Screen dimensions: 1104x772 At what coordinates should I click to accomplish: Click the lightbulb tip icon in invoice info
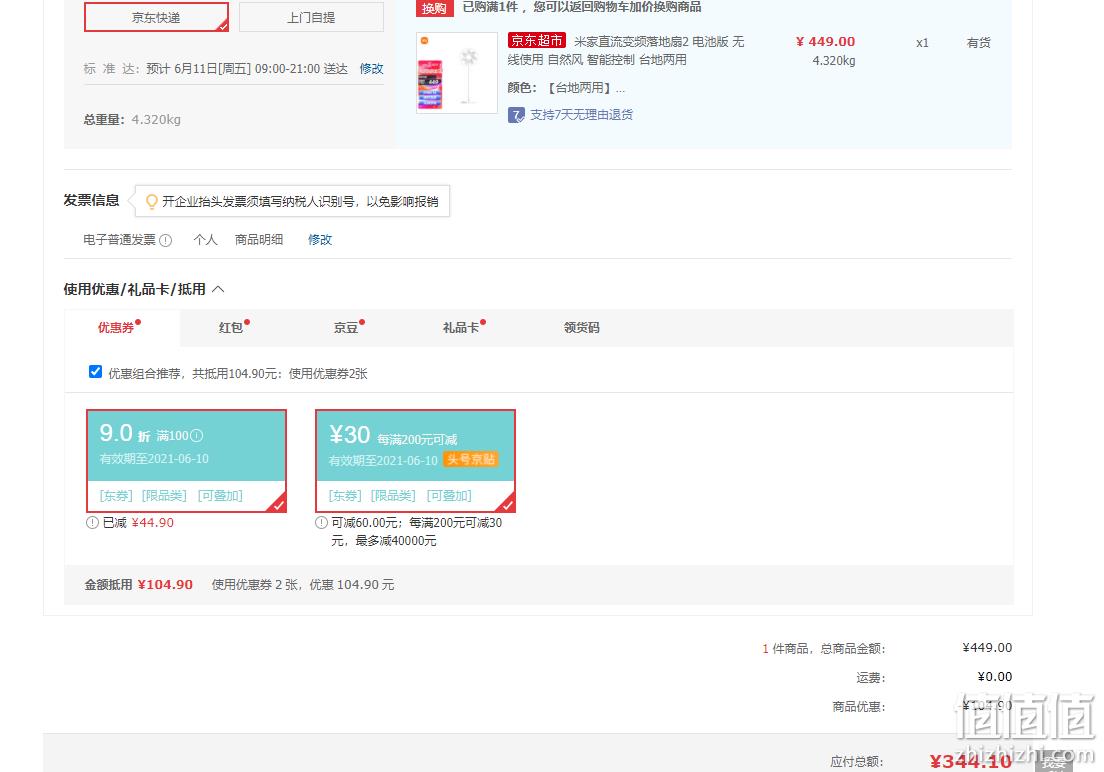click(x=151, y=202)
